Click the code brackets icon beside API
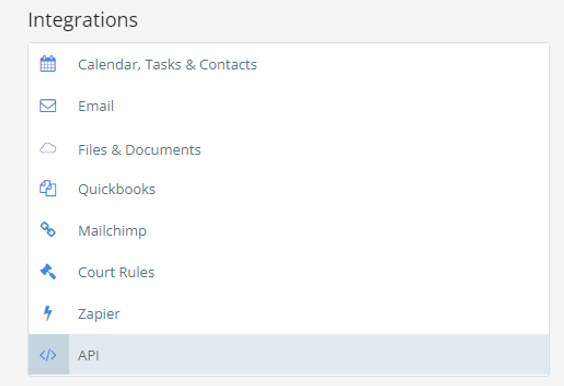 (x=48, y=355)
